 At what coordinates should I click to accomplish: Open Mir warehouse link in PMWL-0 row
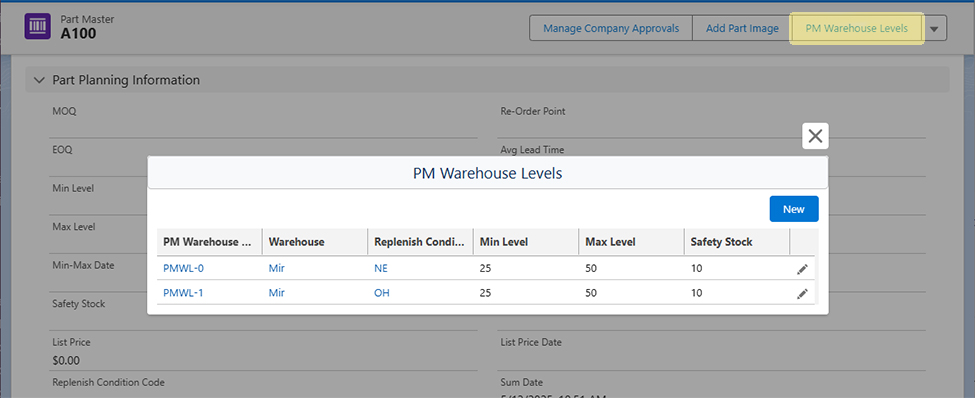[277, 269]
